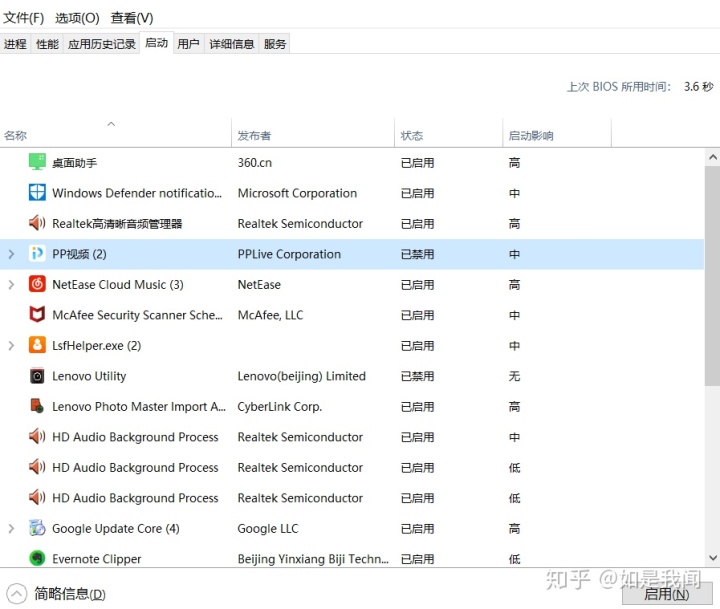
Task: Click Beijing Yinxiang Biji Techn... publisher cell
Action: [313, 559]
